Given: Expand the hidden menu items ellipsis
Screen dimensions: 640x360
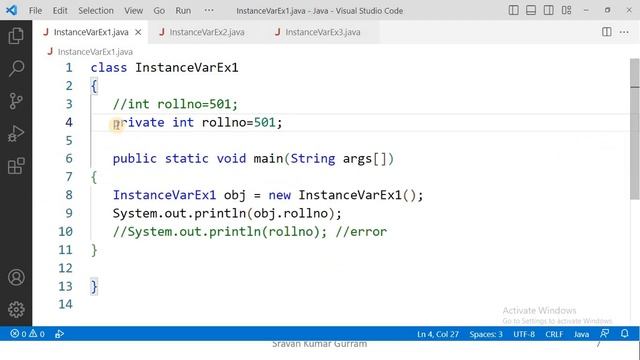Looking at the screenshot, I should [209, 11].
